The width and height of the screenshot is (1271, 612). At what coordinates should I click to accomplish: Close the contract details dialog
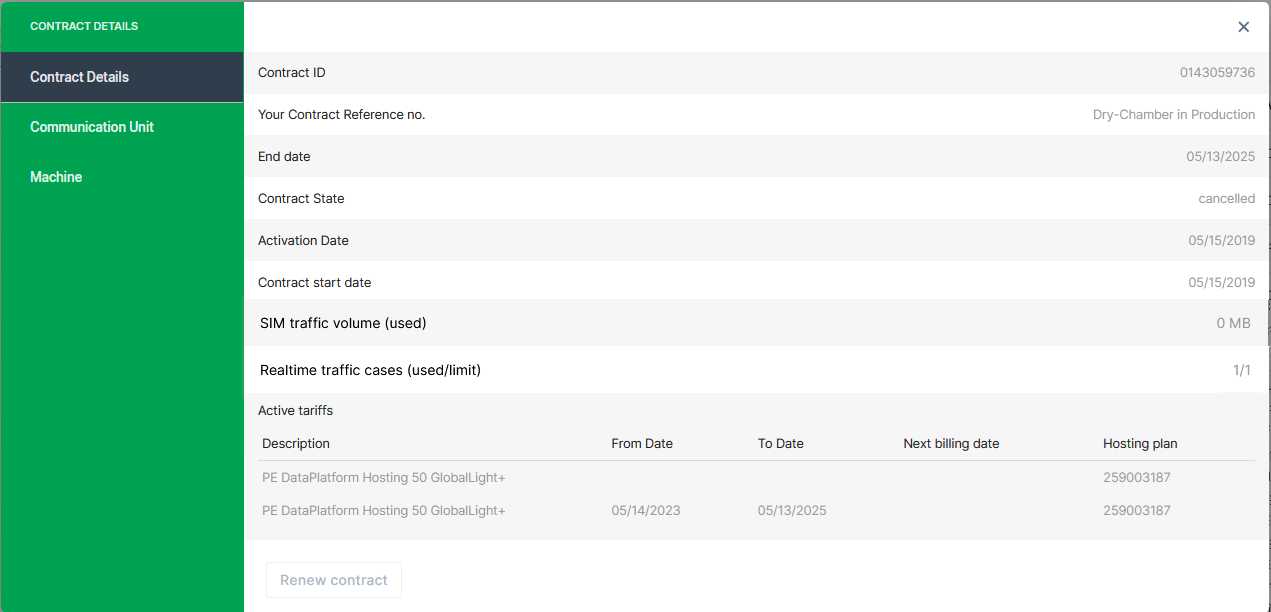1243,27
